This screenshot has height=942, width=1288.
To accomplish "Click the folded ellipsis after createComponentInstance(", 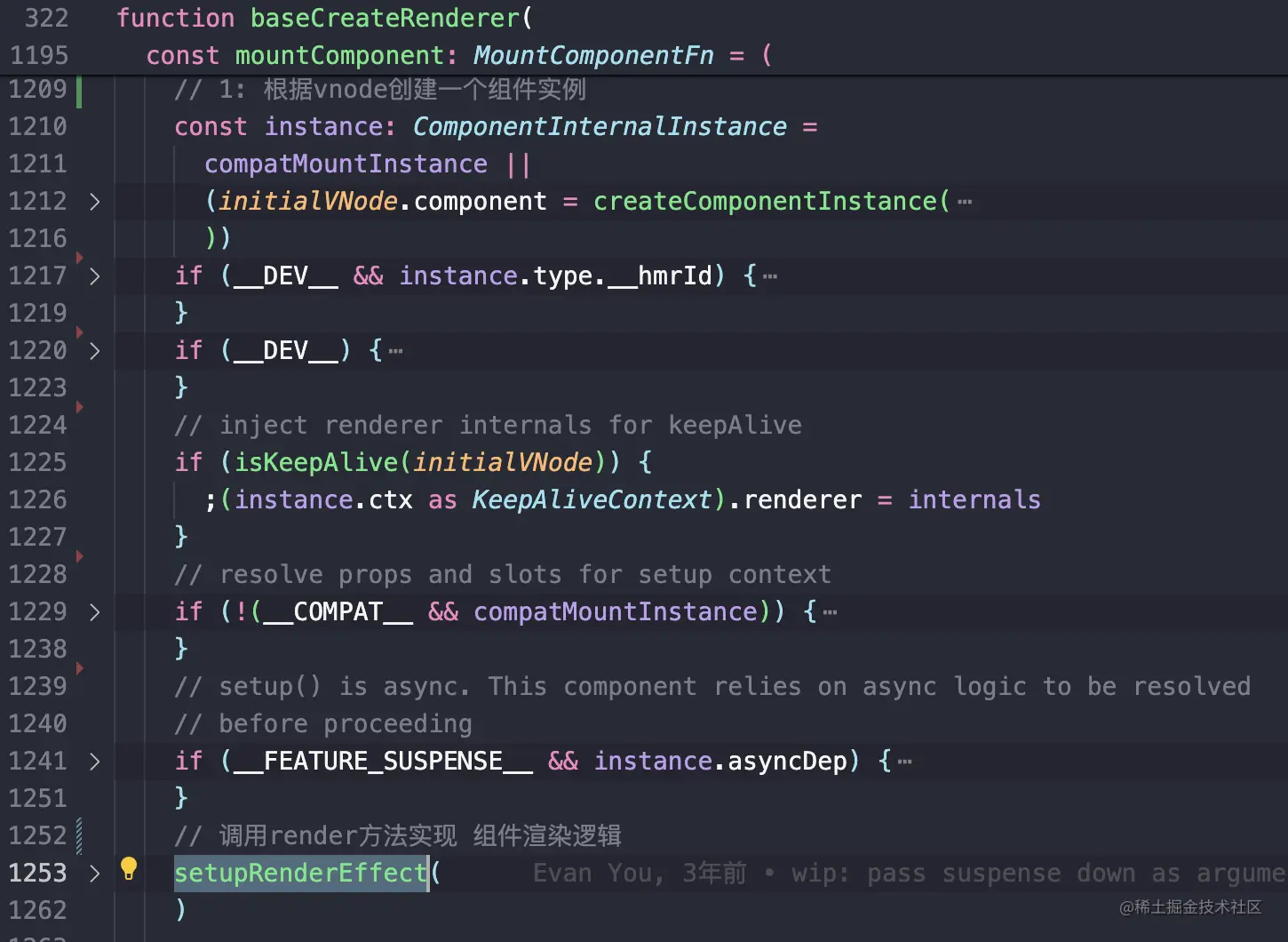I will pyautogui.click(x=965, y=202).
